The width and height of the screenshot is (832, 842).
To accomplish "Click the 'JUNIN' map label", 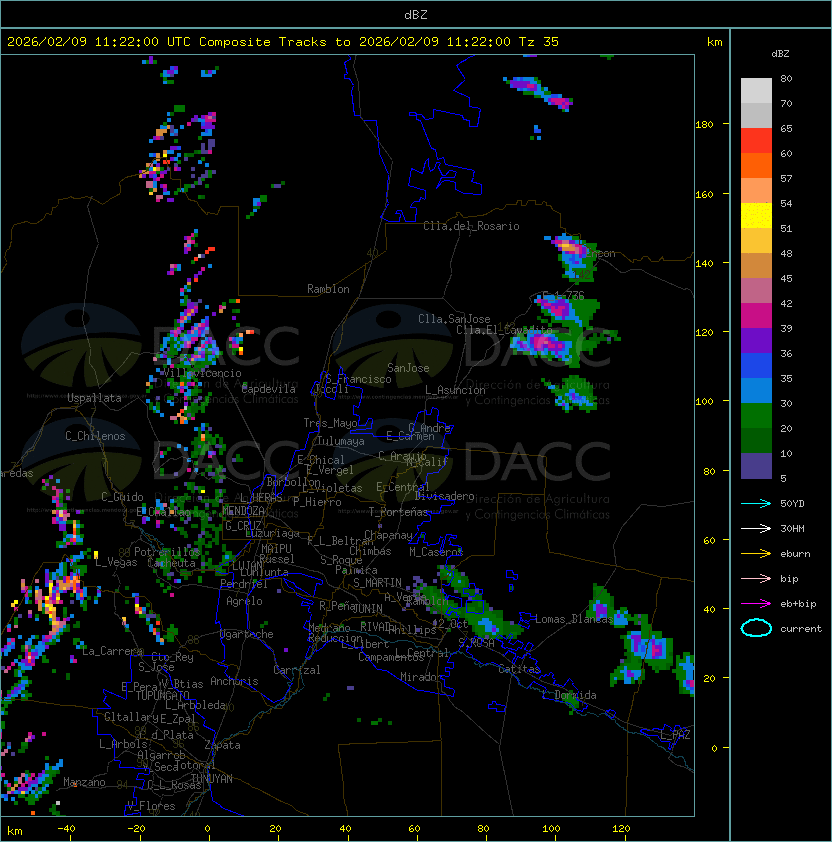I will pyautogui.click(x=368, y=608).
